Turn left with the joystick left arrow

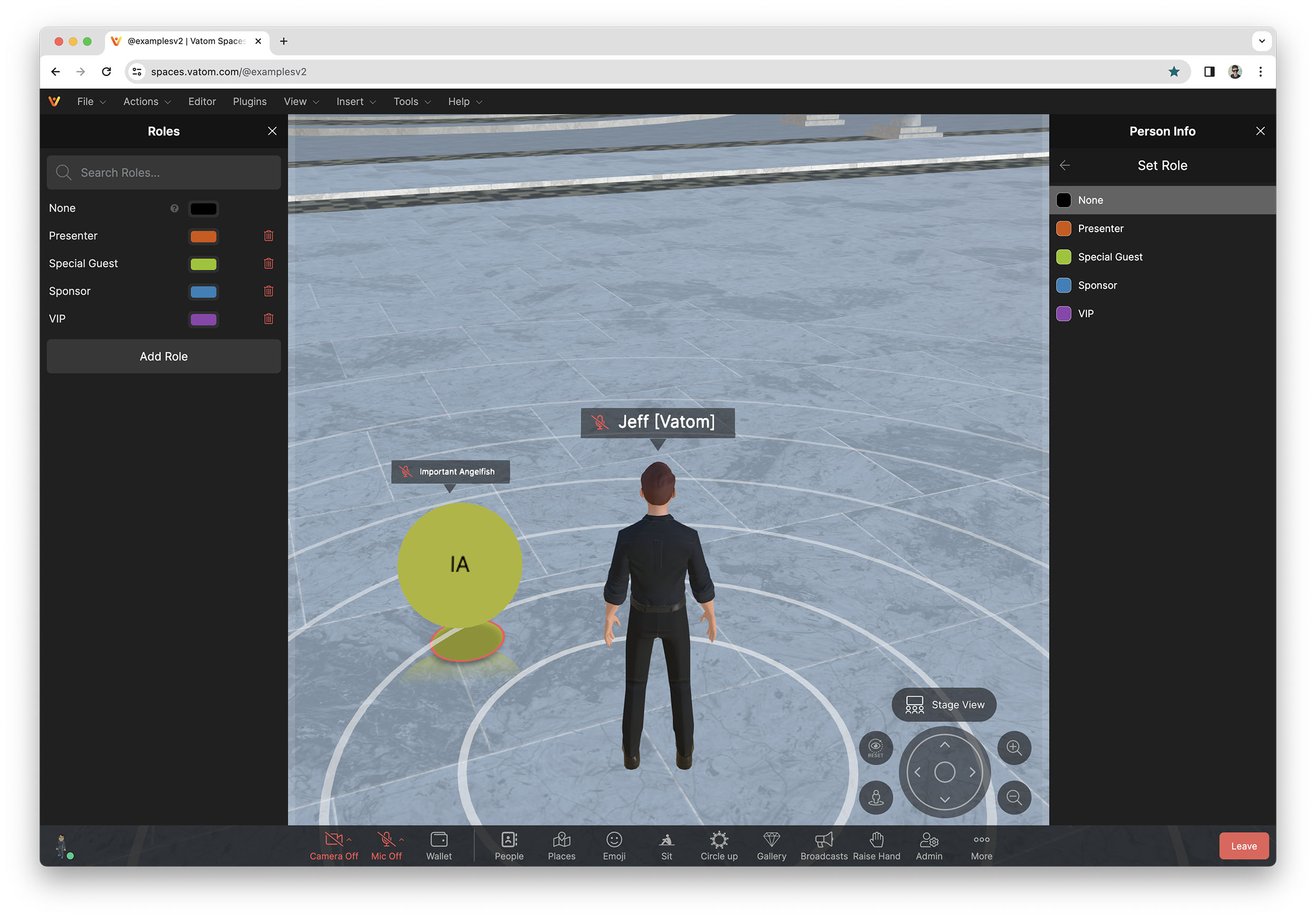(x=917, y=772)
